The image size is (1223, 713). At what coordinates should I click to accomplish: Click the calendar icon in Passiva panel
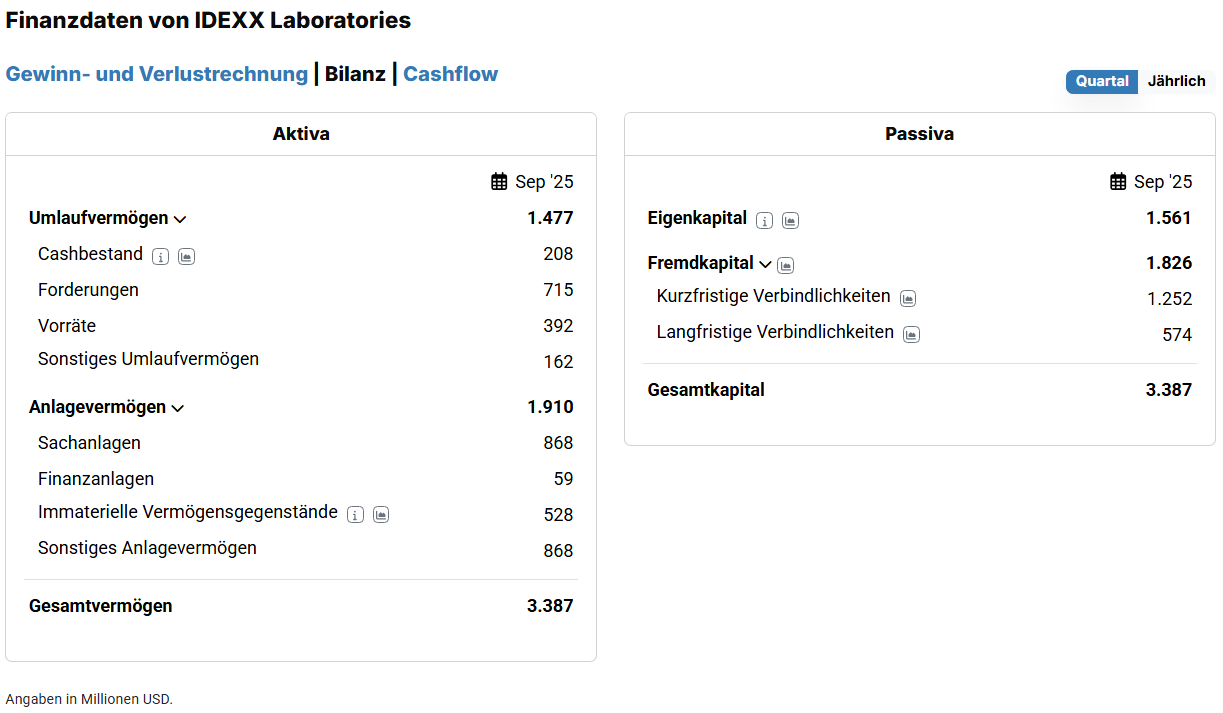click(x=1119, y=182)
